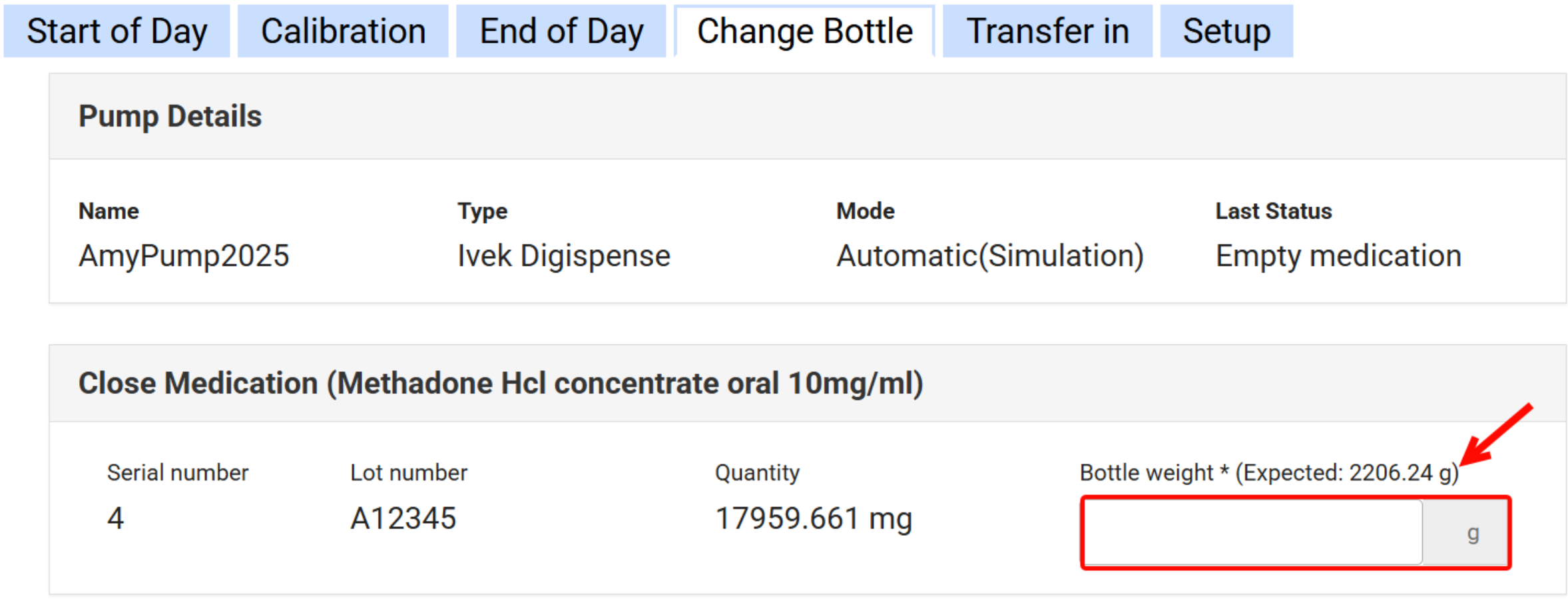This screenshot has width=1568, height=601.
Task: Click the Empty medication status text
Action: pyautogui.click(x=1338, y=256)
